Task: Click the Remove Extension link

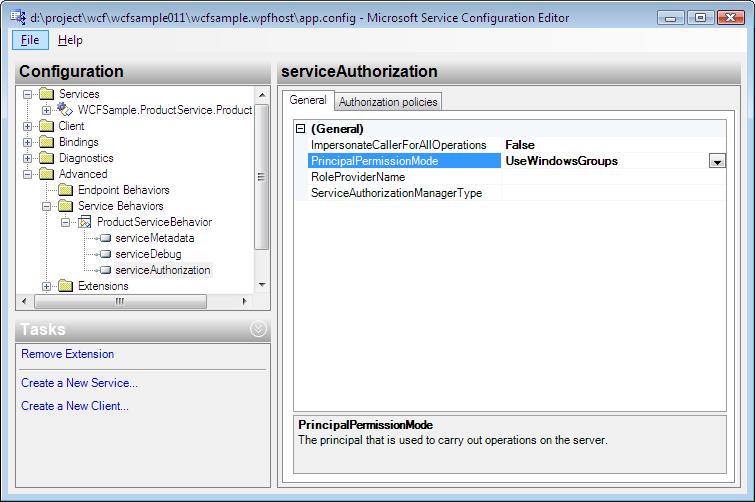Action: pos(67,354)
